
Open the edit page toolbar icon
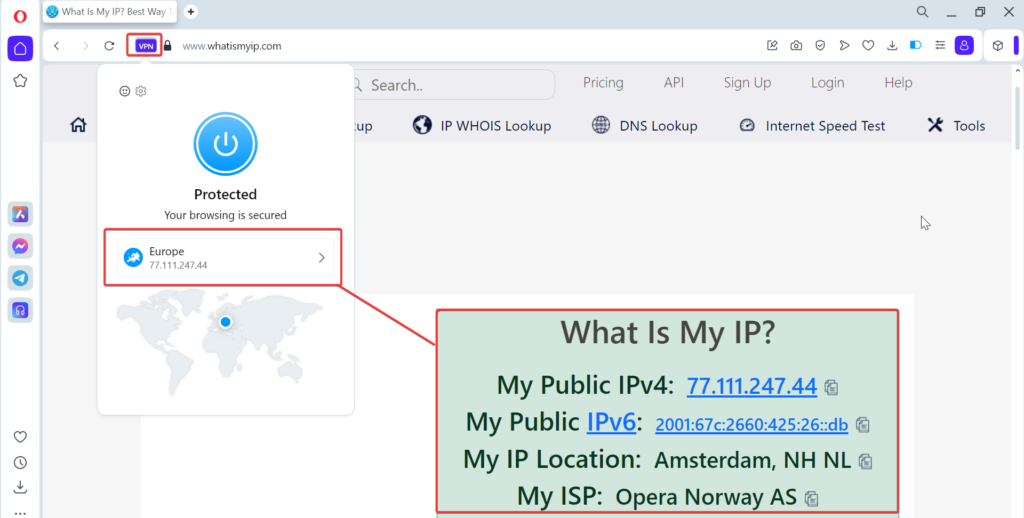(772, 46)
